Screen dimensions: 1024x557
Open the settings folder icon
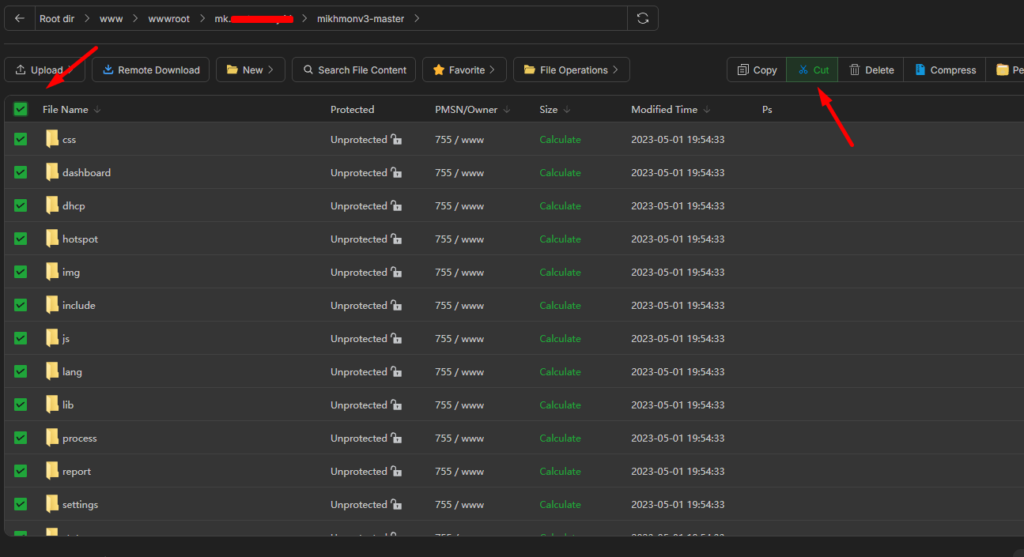click(x=52, y=504)
